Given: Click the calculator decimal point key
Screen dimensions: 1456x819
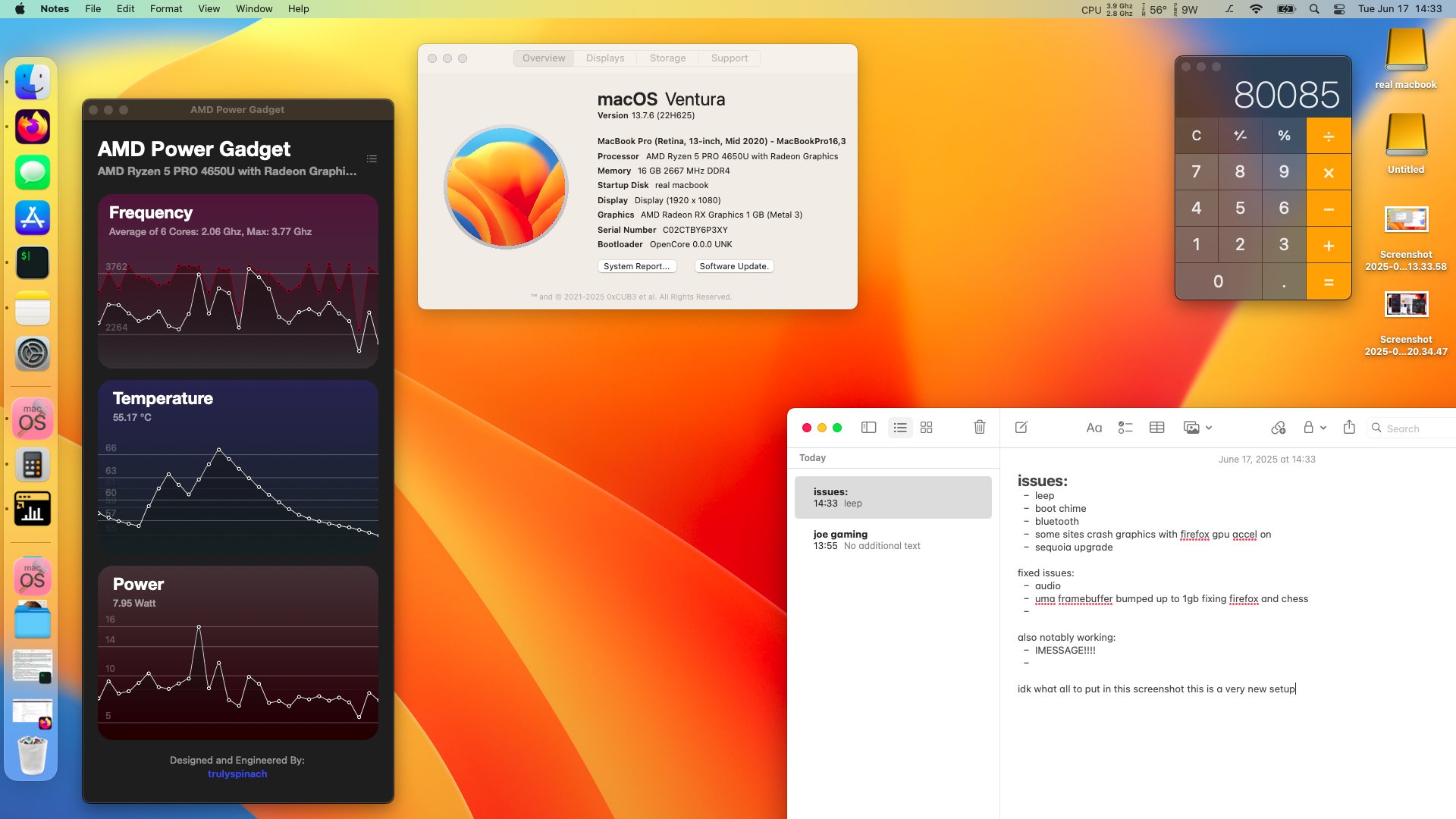Looking at the screenshot, I should [x=1284, y=281].
